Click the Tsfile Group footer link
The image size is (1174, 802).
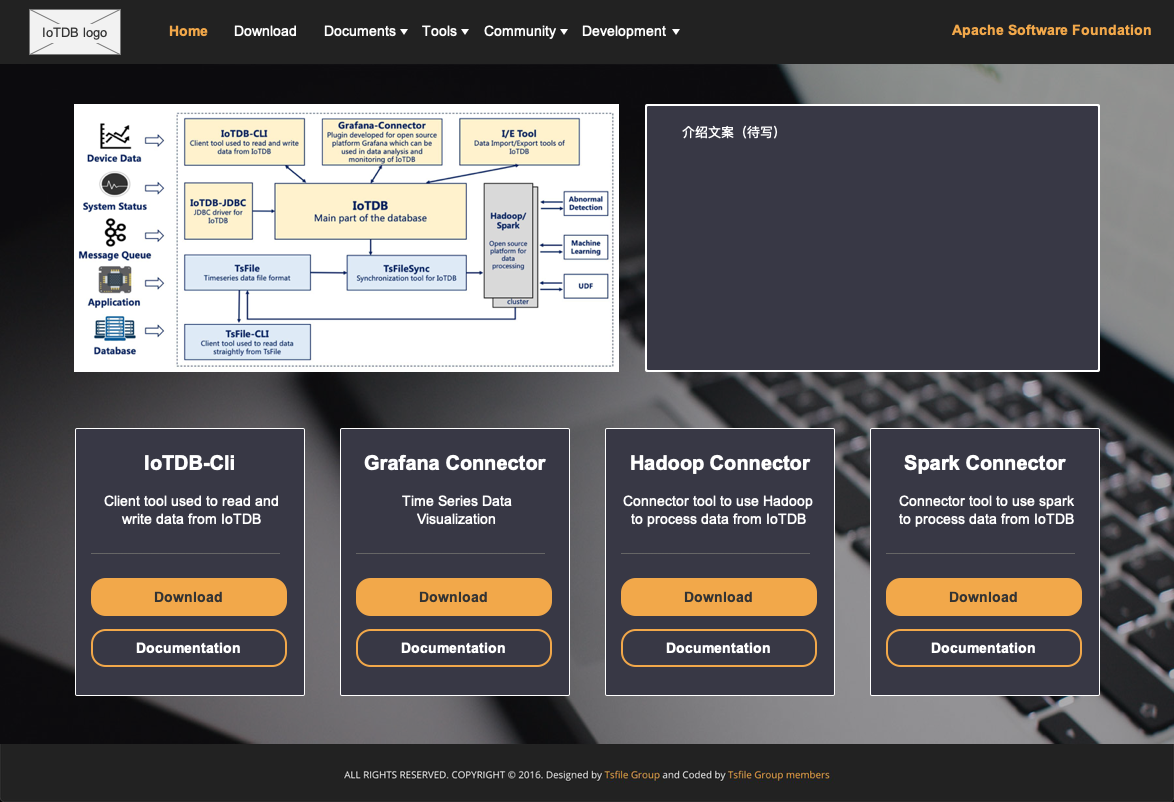click(x=632, y=775)
